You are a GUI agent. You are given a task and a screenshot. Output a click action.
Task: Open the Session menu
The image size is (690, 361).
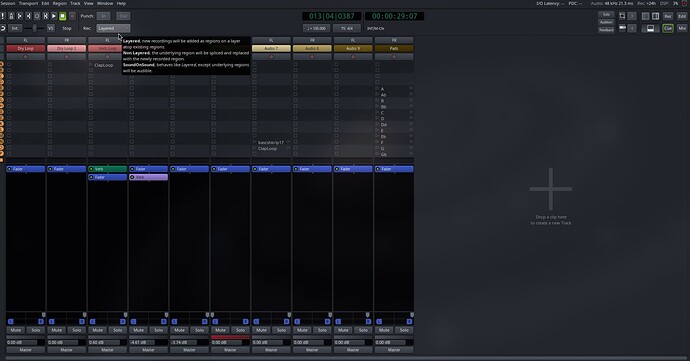[8, 3]
